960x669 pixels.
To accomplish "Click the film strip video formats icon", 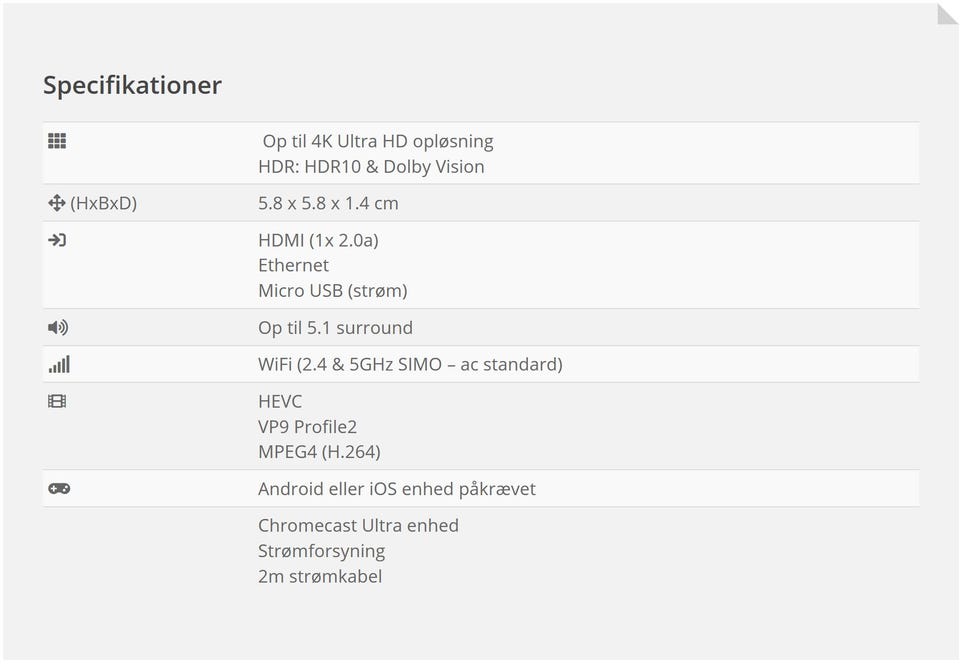I will pyautogui.click(x=57, y=401).
